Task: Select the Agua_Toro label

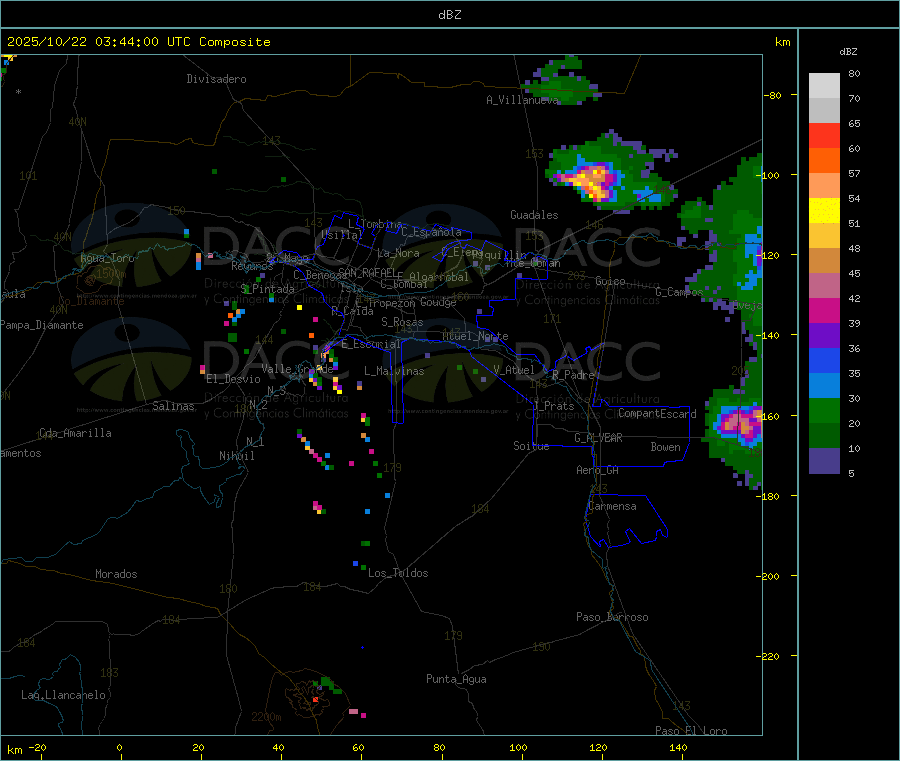Action: pos(107,258)
